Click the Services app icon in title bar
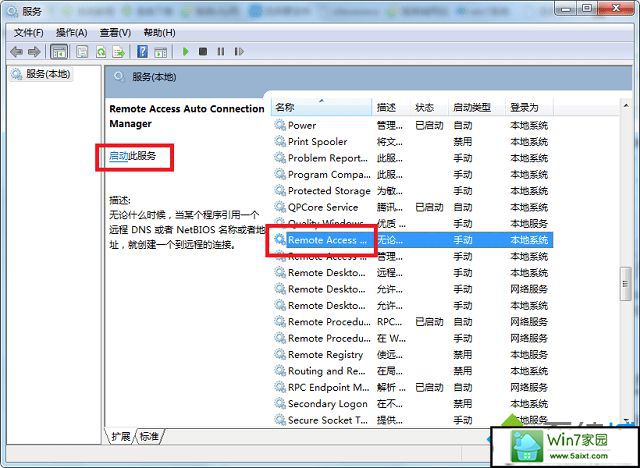 pyautogui.click(x=13, y=11)
